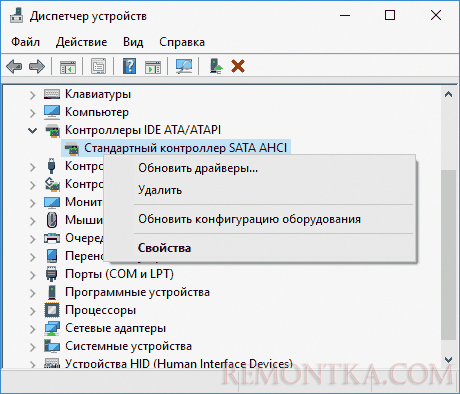The height and width of the screenshot is (394, 460).
Task: Click the red X Uninstall device icon
Action: tap(238, 66)
